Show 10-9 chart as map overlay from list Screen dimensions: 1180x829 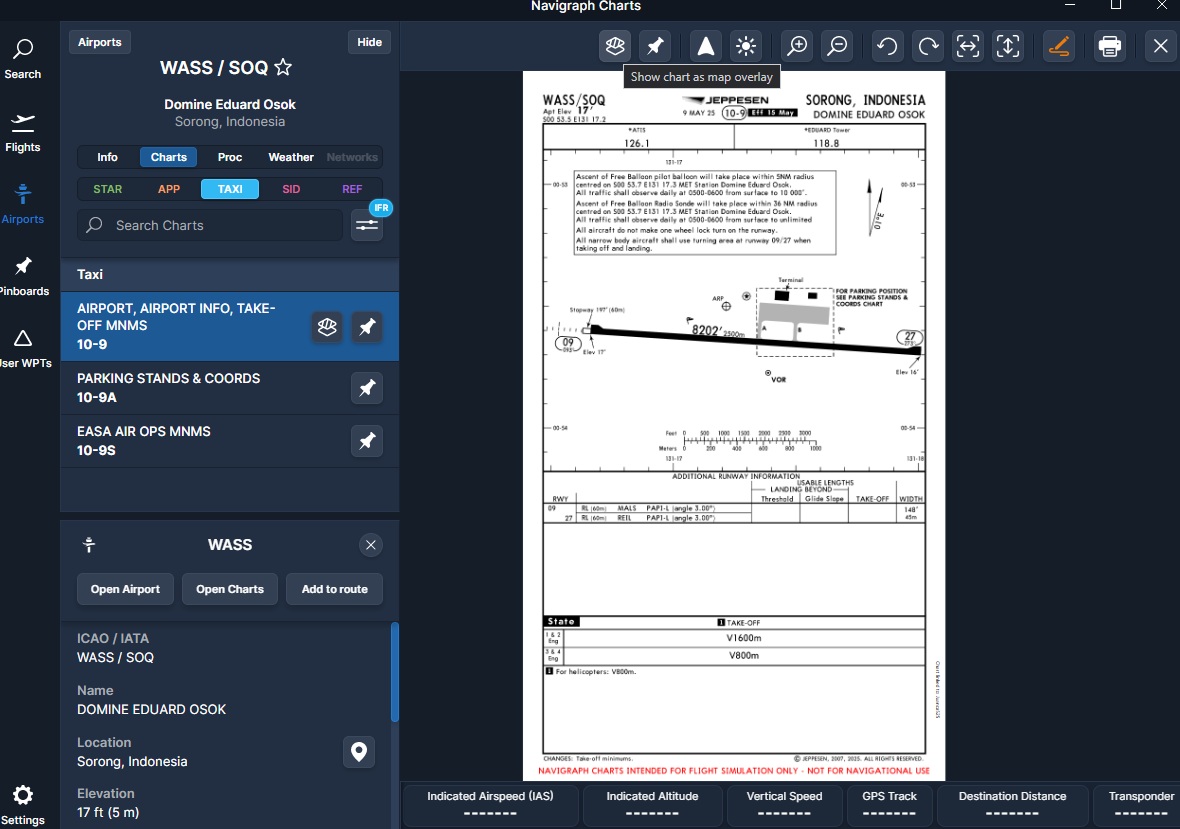(x=327, y=326)
